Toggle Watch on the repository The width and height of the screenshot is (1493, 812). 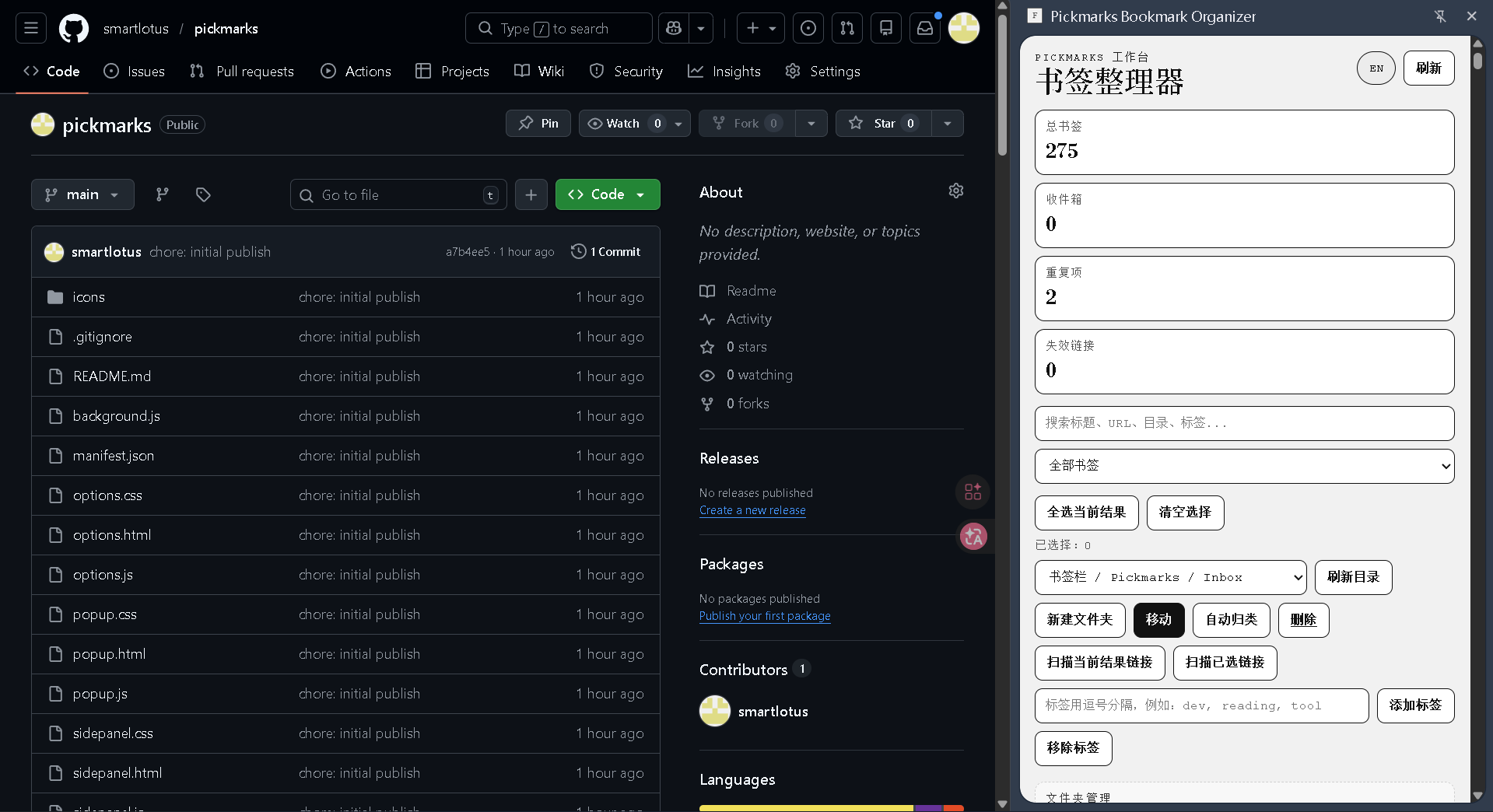622,124
